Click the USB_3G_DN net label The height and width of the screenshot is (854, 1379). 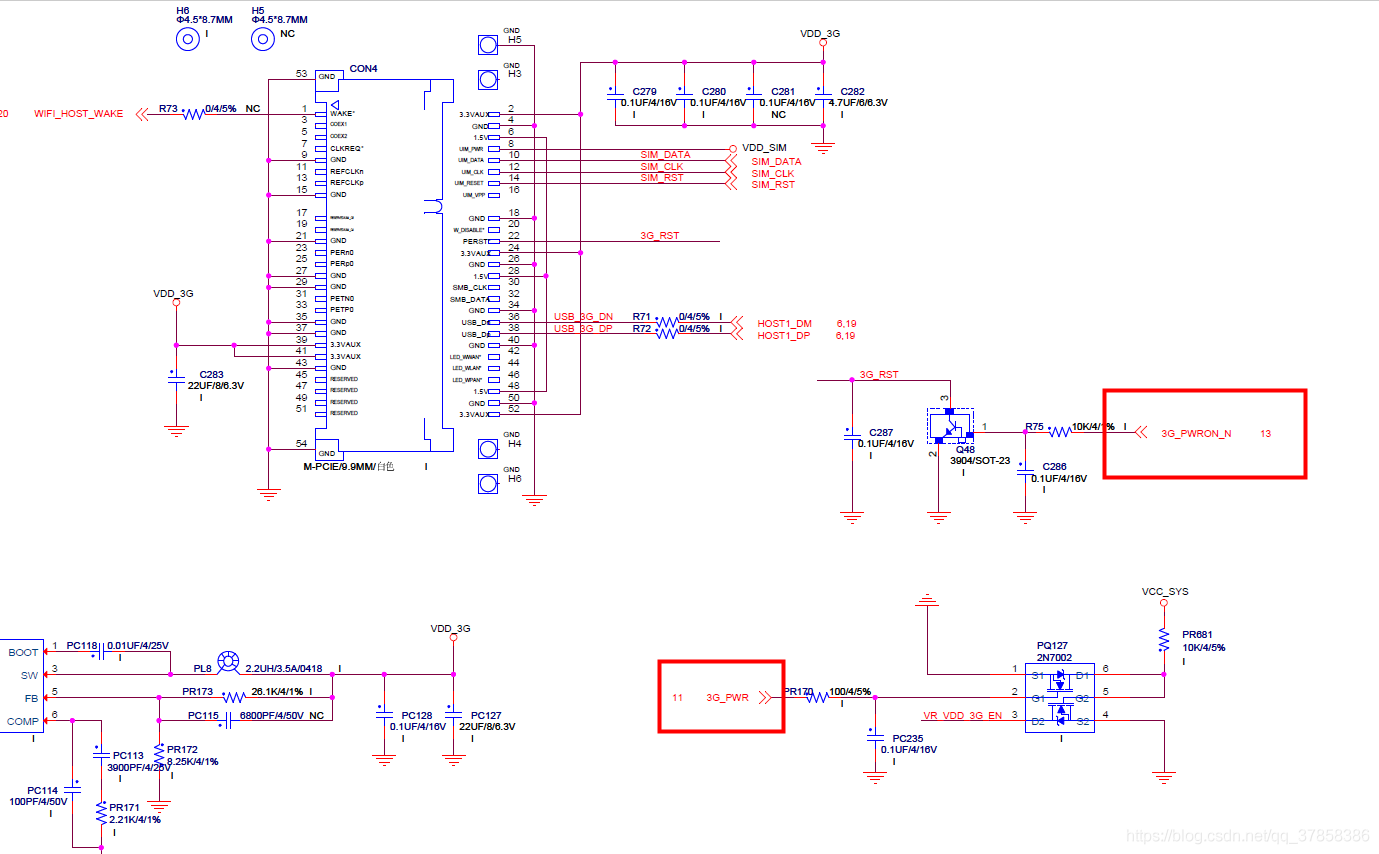pos(583,317)
